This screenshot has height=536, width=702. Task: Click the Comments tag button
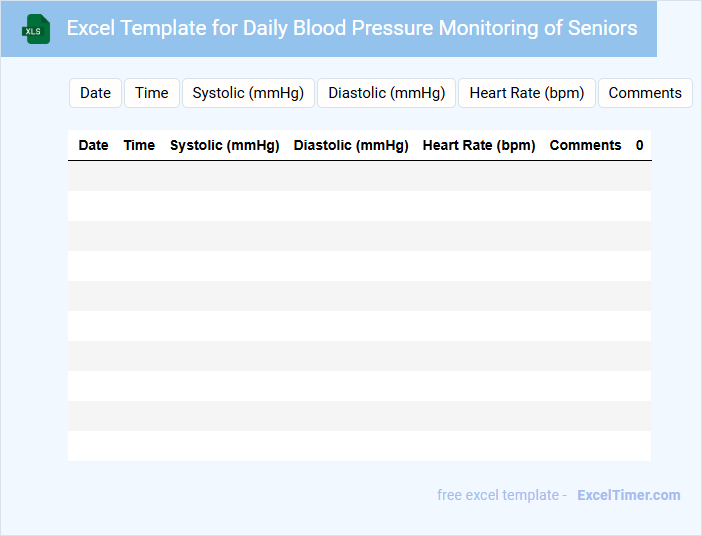click(645, 93)
